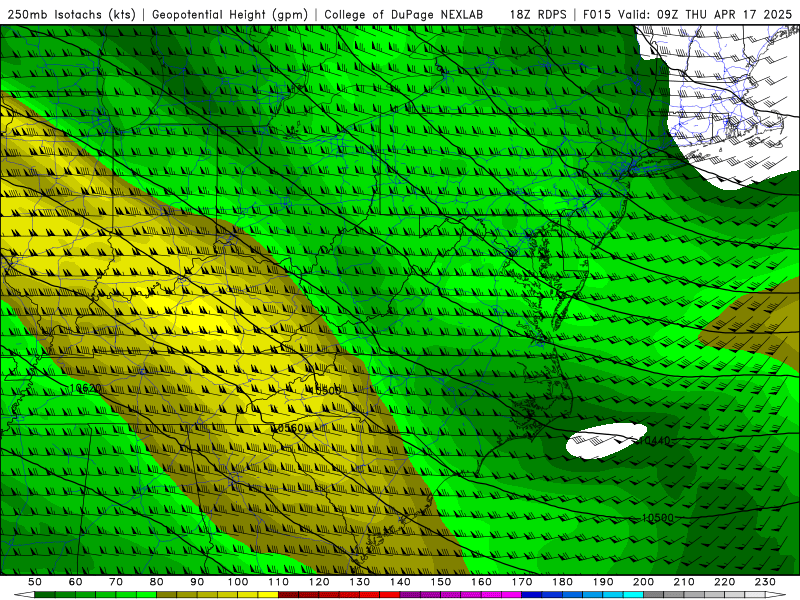This screenshot has height=600, width=800.
Task: Select the dark green swatch under the 50 label
Action: [44, 595]
